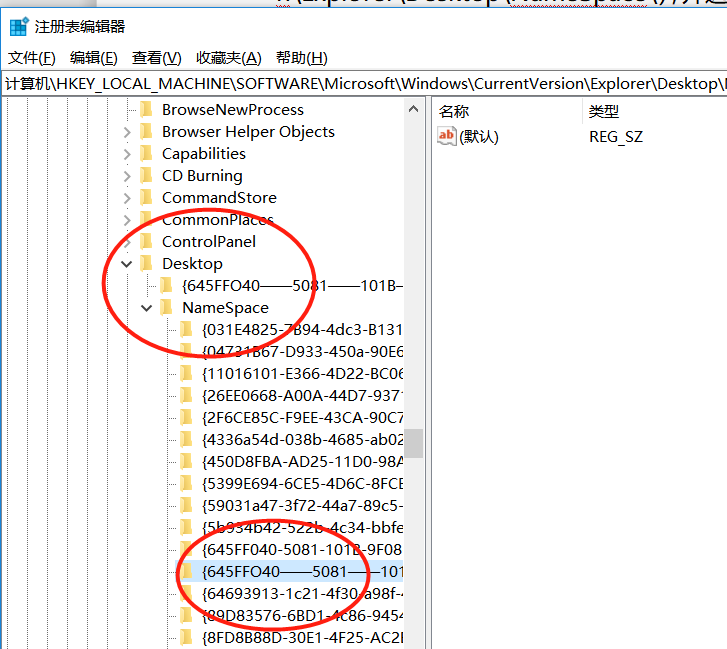Click the REG_SZ type cell

[x=616, y=137]
